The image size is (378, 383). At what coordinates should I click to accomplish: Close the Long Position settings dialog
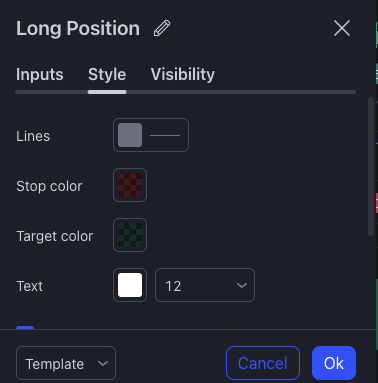click(342, 28)
